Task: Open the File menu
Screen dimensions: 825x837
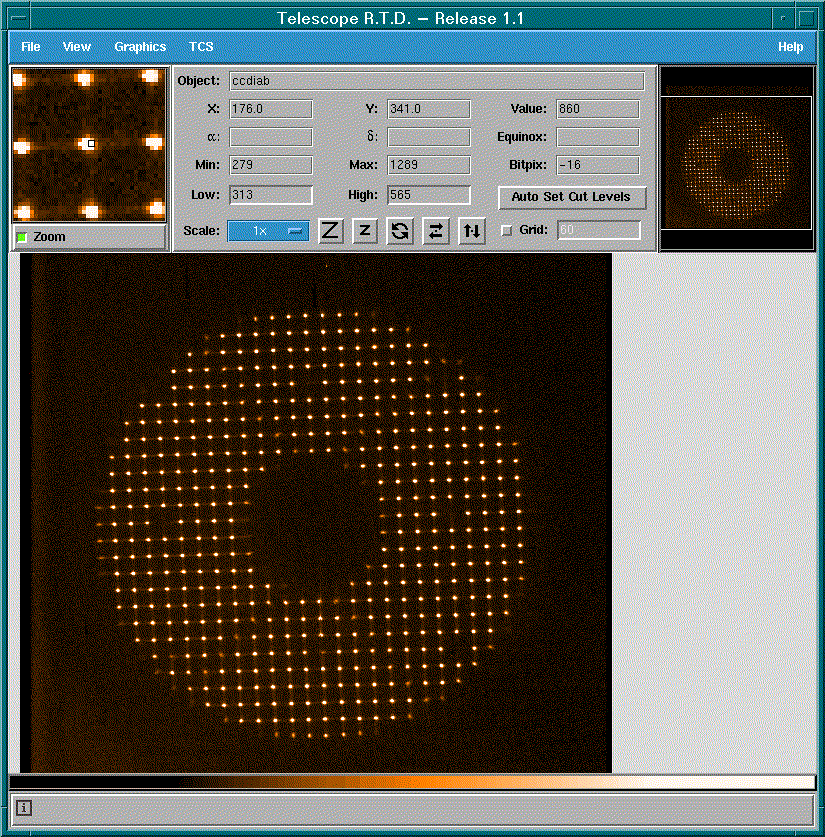Action: click(x=31, y=47)
